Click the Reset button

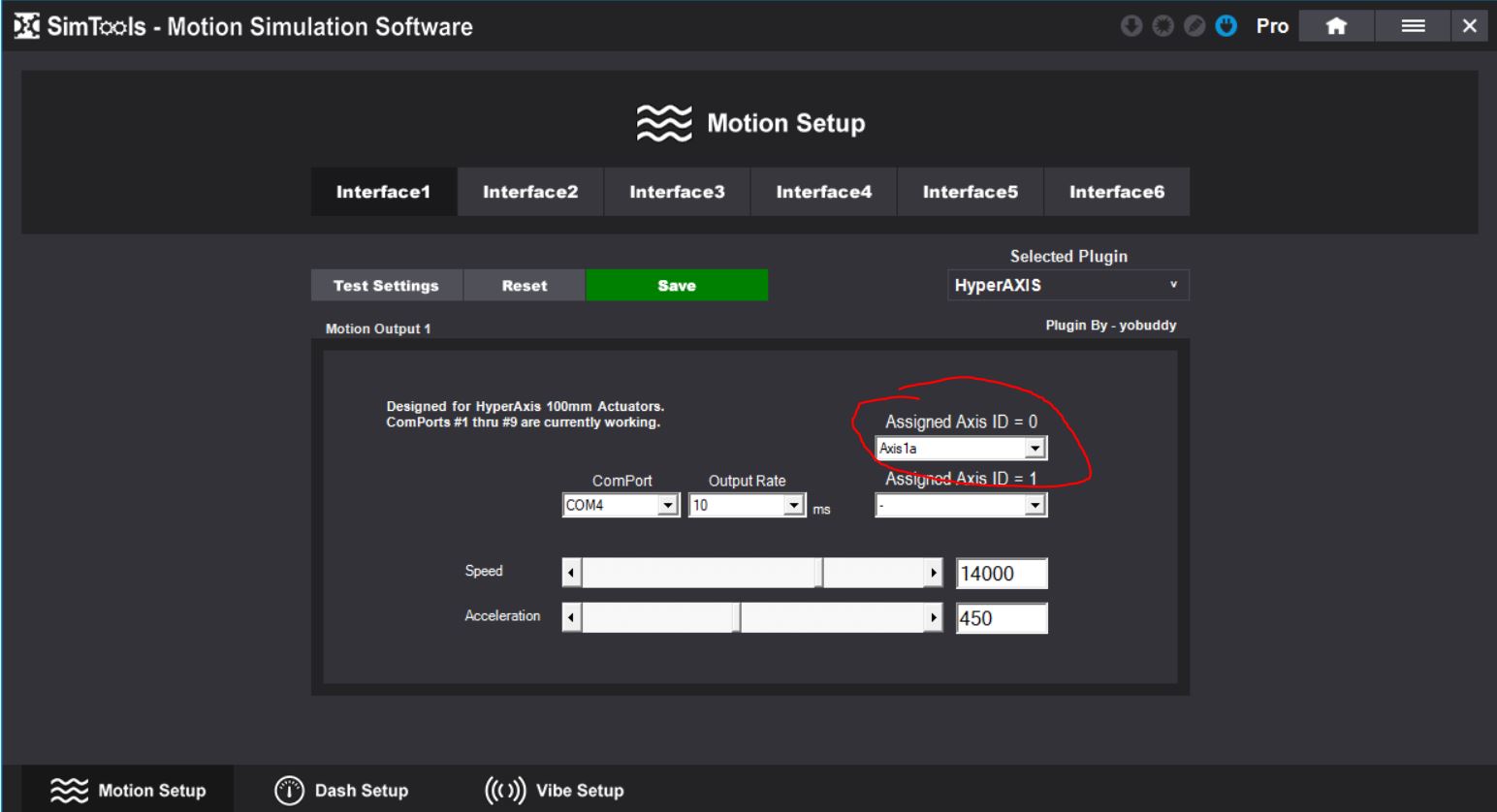tap(525, 285)
